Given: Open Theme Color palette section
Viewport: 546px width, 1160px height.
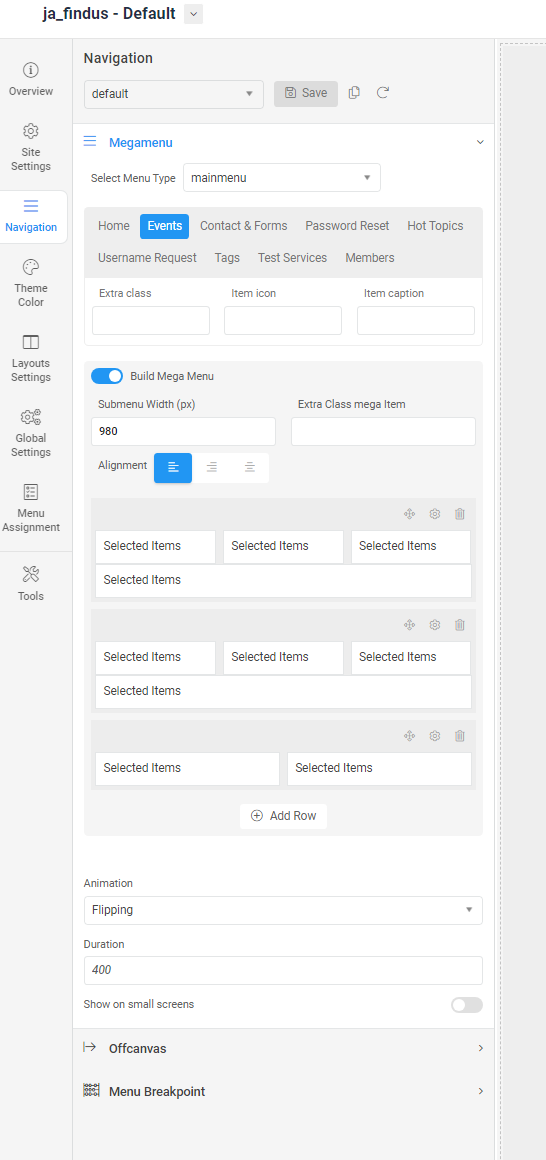Looking at the screenshot, I should (31, 283).
